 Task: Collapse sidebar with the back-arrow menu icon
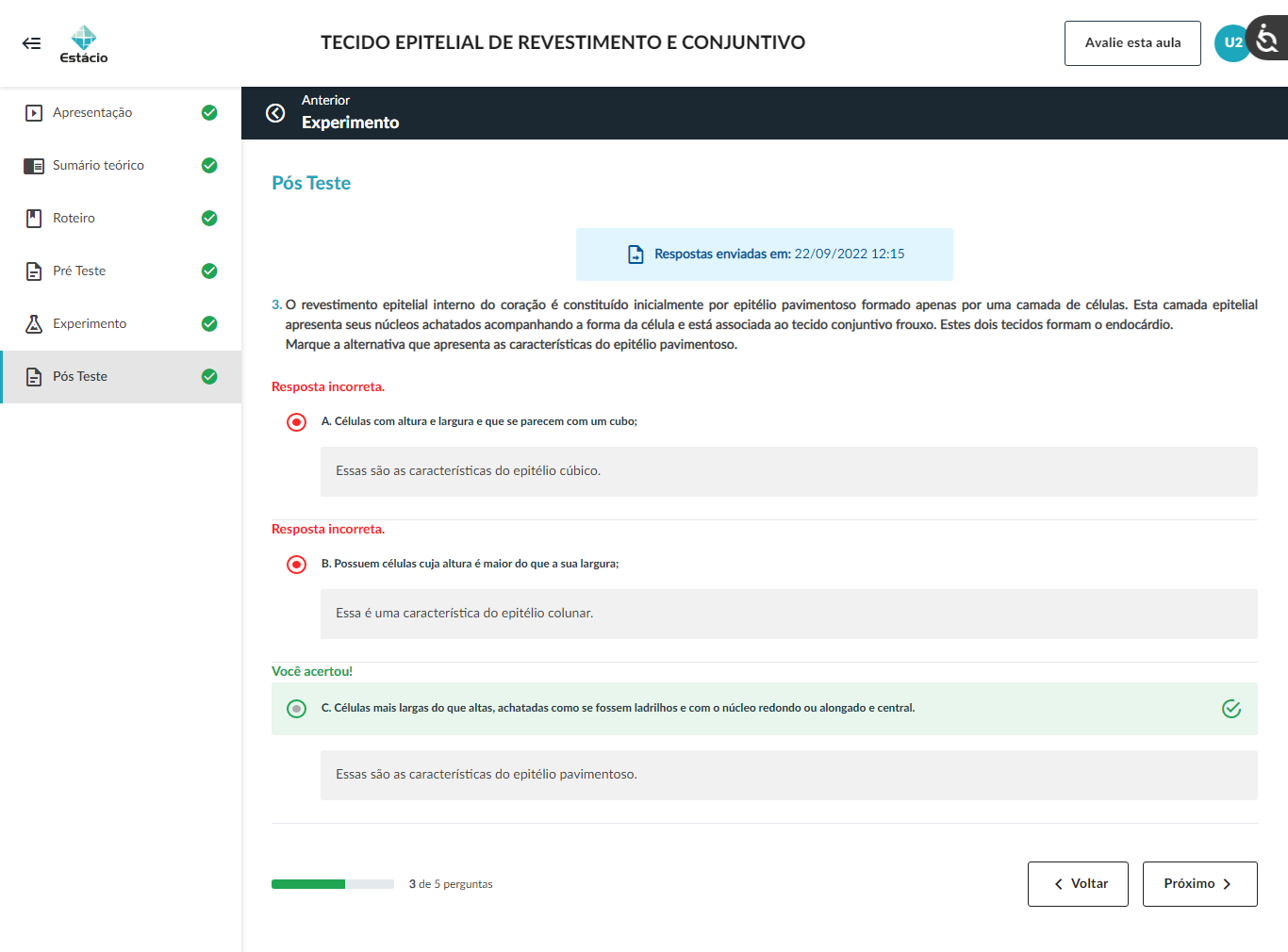point(31,43)
